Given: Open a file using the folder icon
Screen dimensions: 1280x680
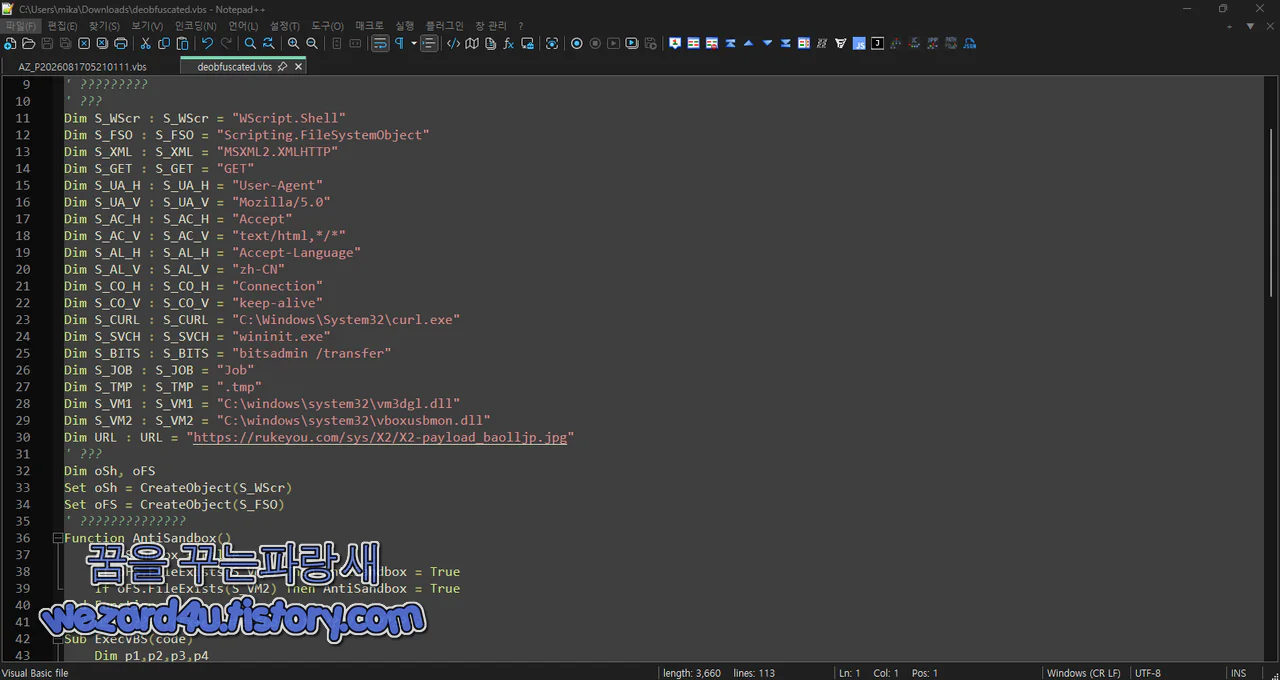Looking at the screenshot, I should click(x=29, y=43).
